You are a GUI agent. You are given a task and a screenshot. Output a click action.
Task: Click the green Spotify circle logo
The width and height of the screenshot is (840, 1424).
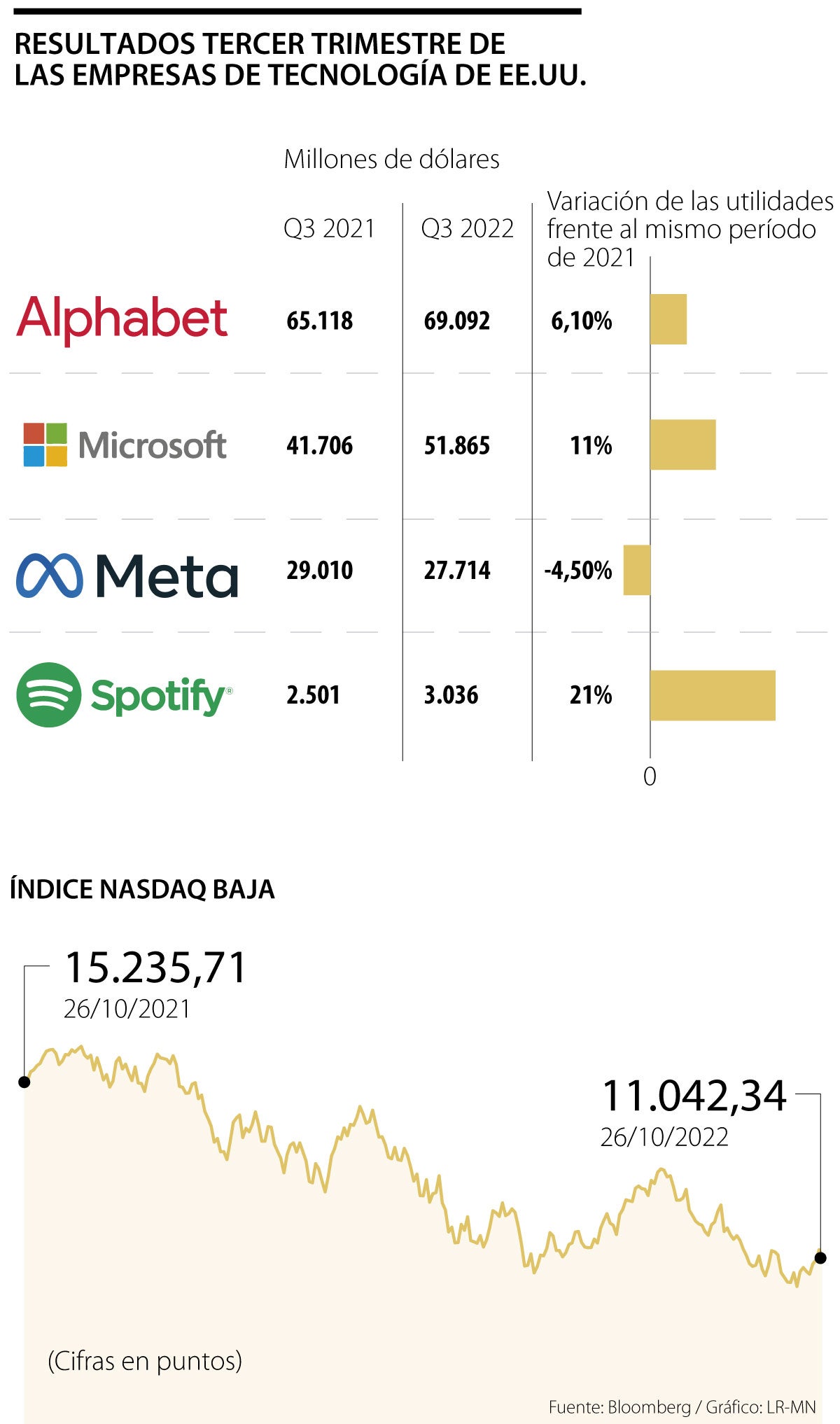(49, 694)
